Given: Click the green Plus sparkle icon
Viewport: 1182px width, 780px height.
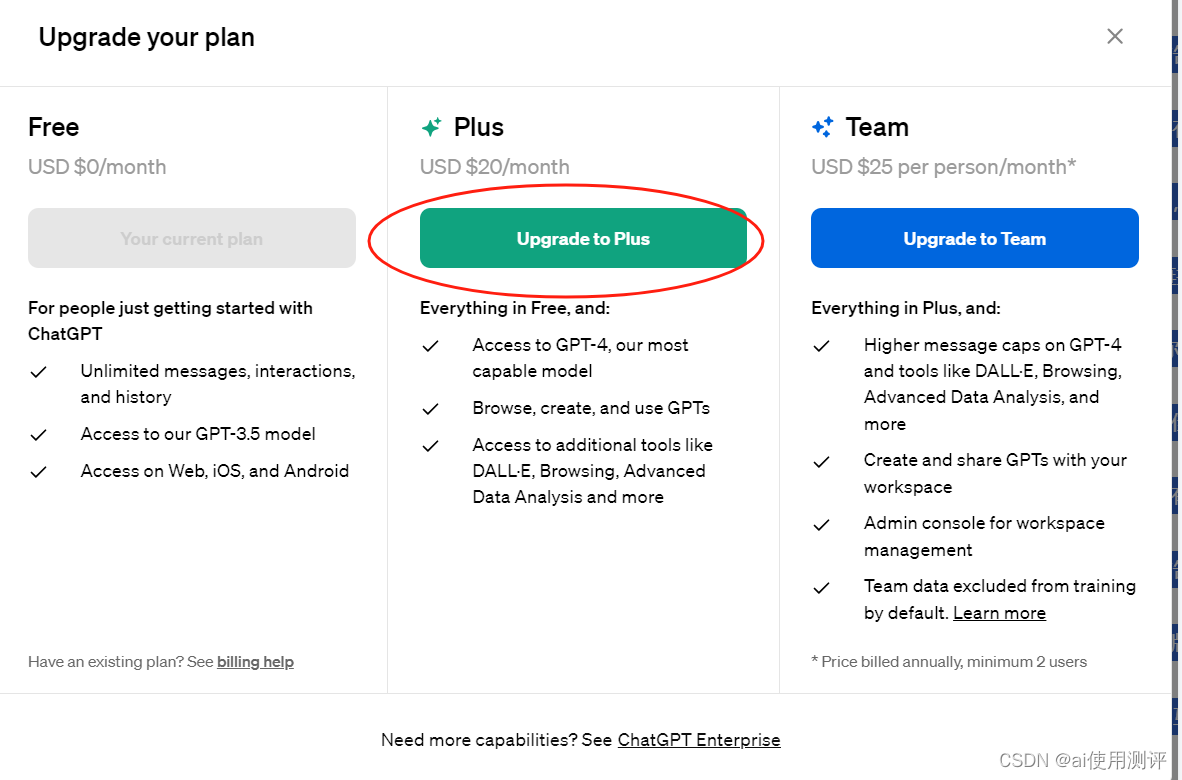Looking at the screenshot, I should 431,127.
